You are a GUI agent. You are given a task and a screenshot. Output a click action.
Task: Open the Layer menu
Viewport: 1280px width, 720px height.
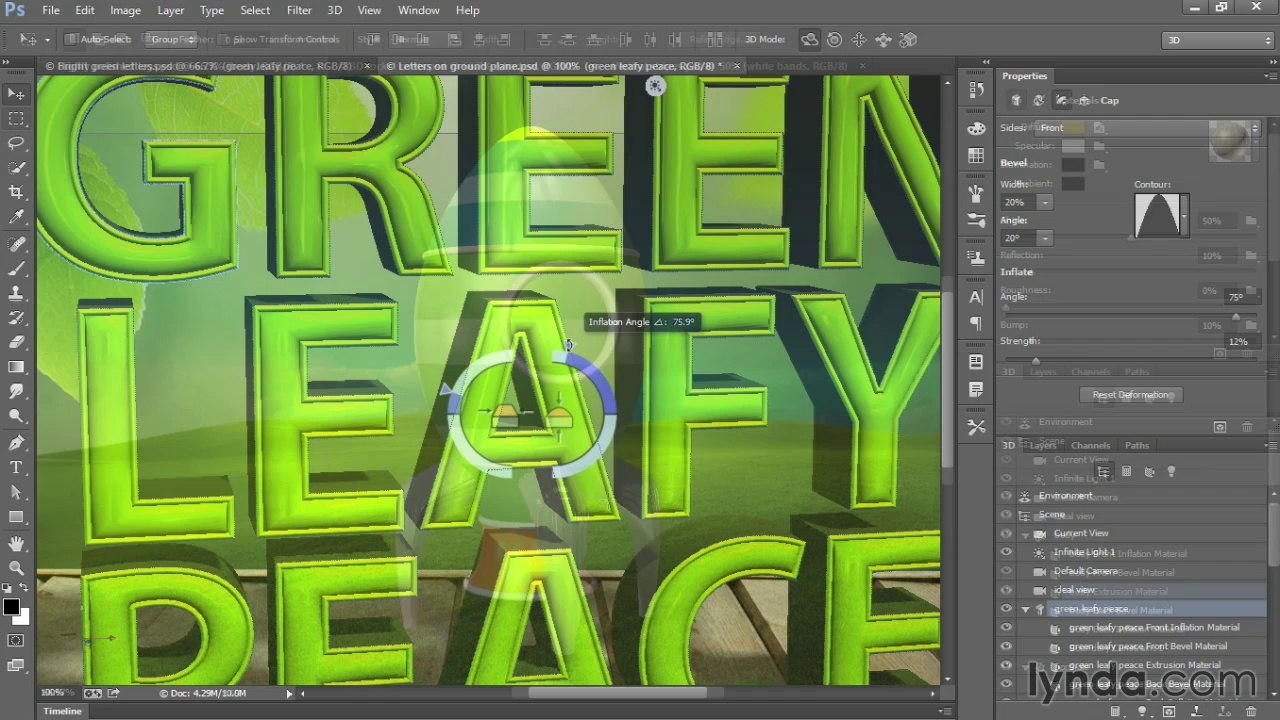coord(171,10)
